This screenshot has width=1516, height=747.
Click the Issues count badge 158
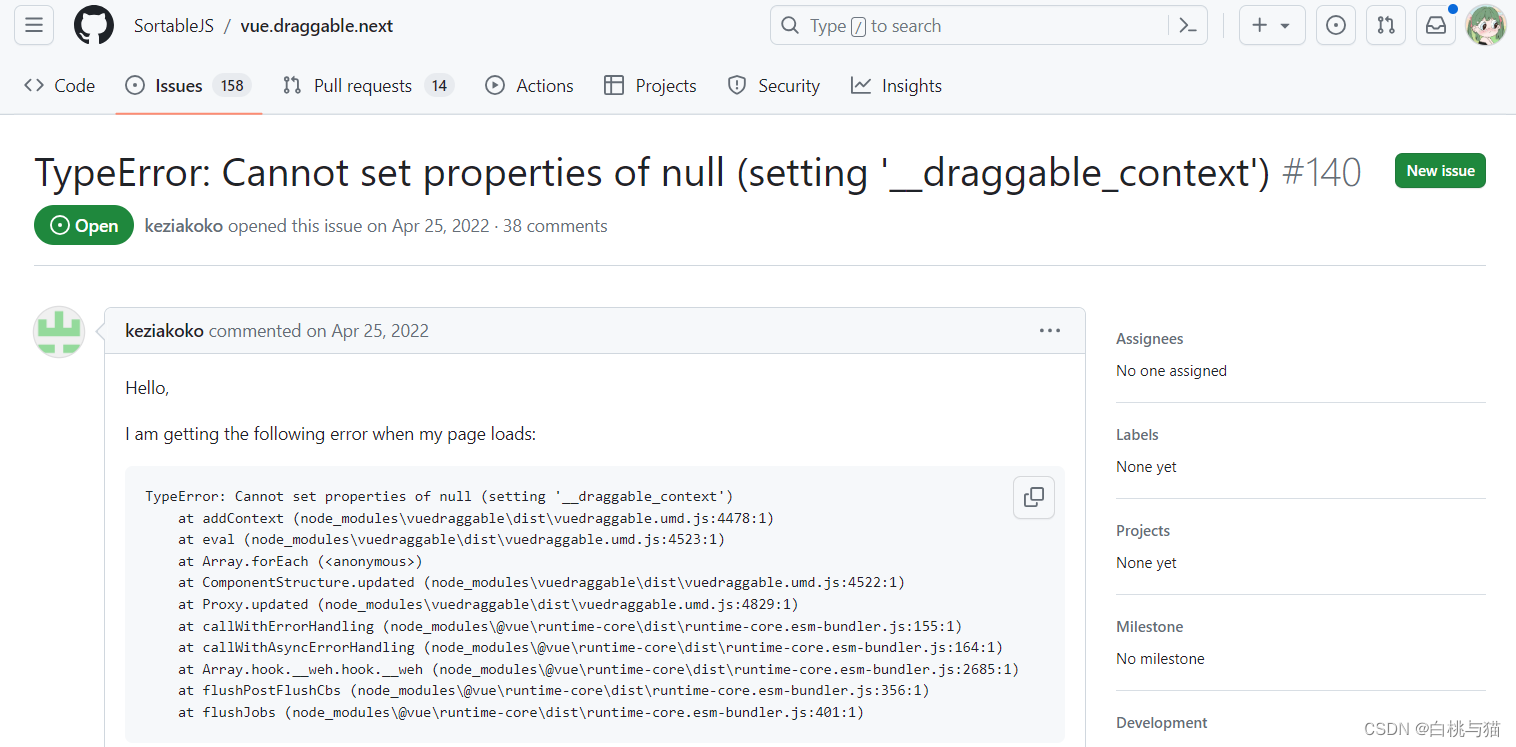[x=232, y=86]
